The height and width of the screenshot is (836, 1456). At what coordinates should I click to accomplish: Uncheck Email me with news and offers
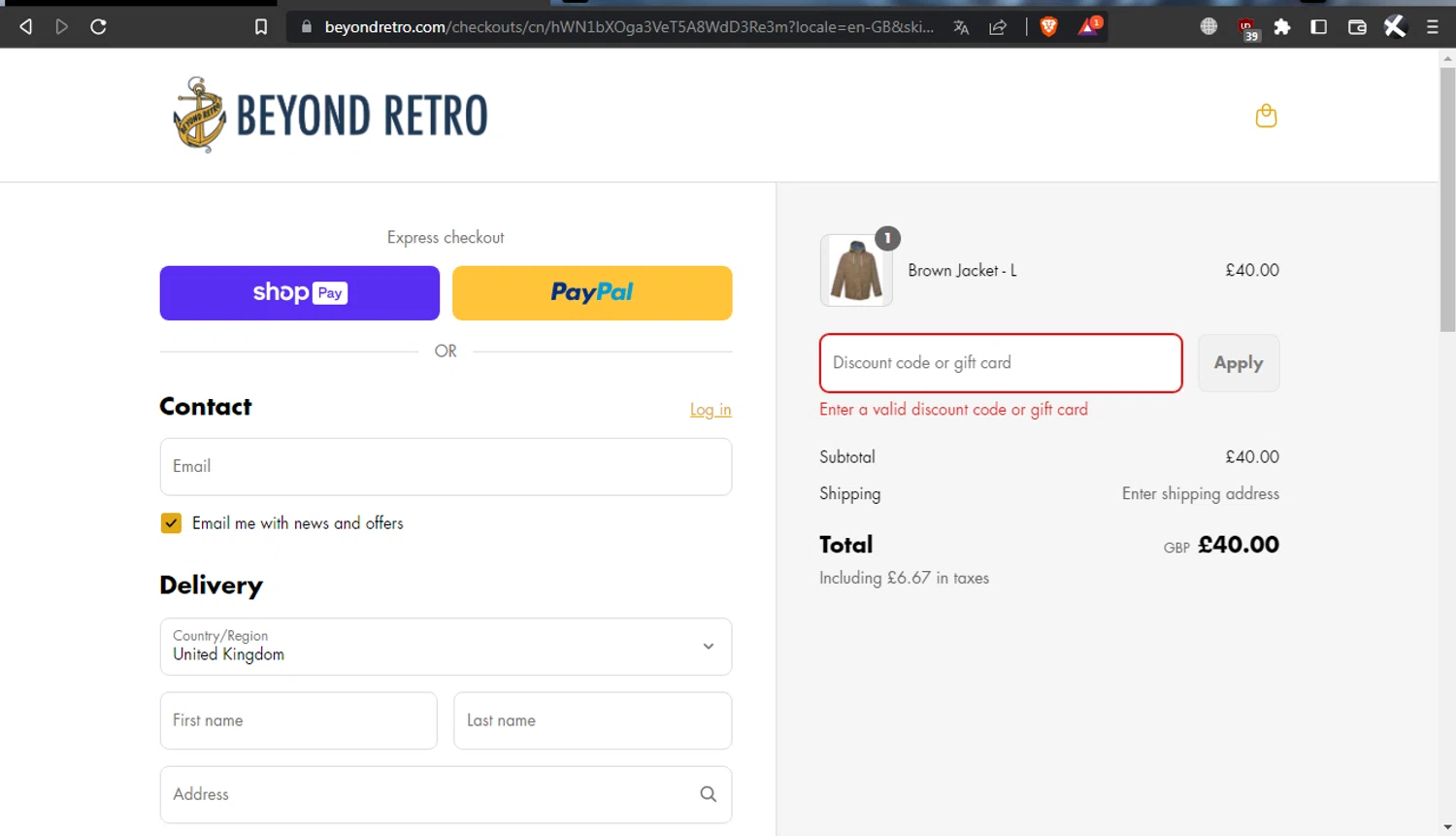click(x=171, y=523)
